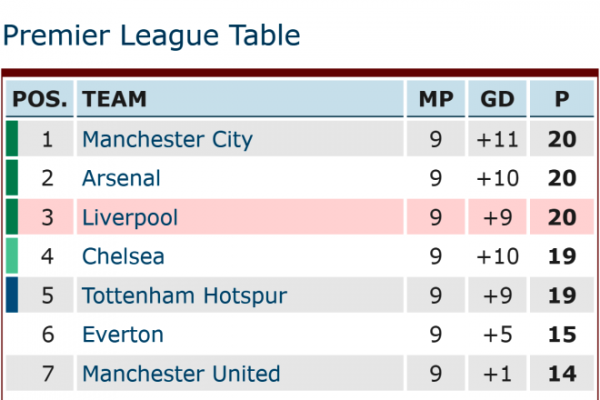Click the P points column header
This screenshot has height=400, width=600.
pyautogui.click(x=562, y=99)
